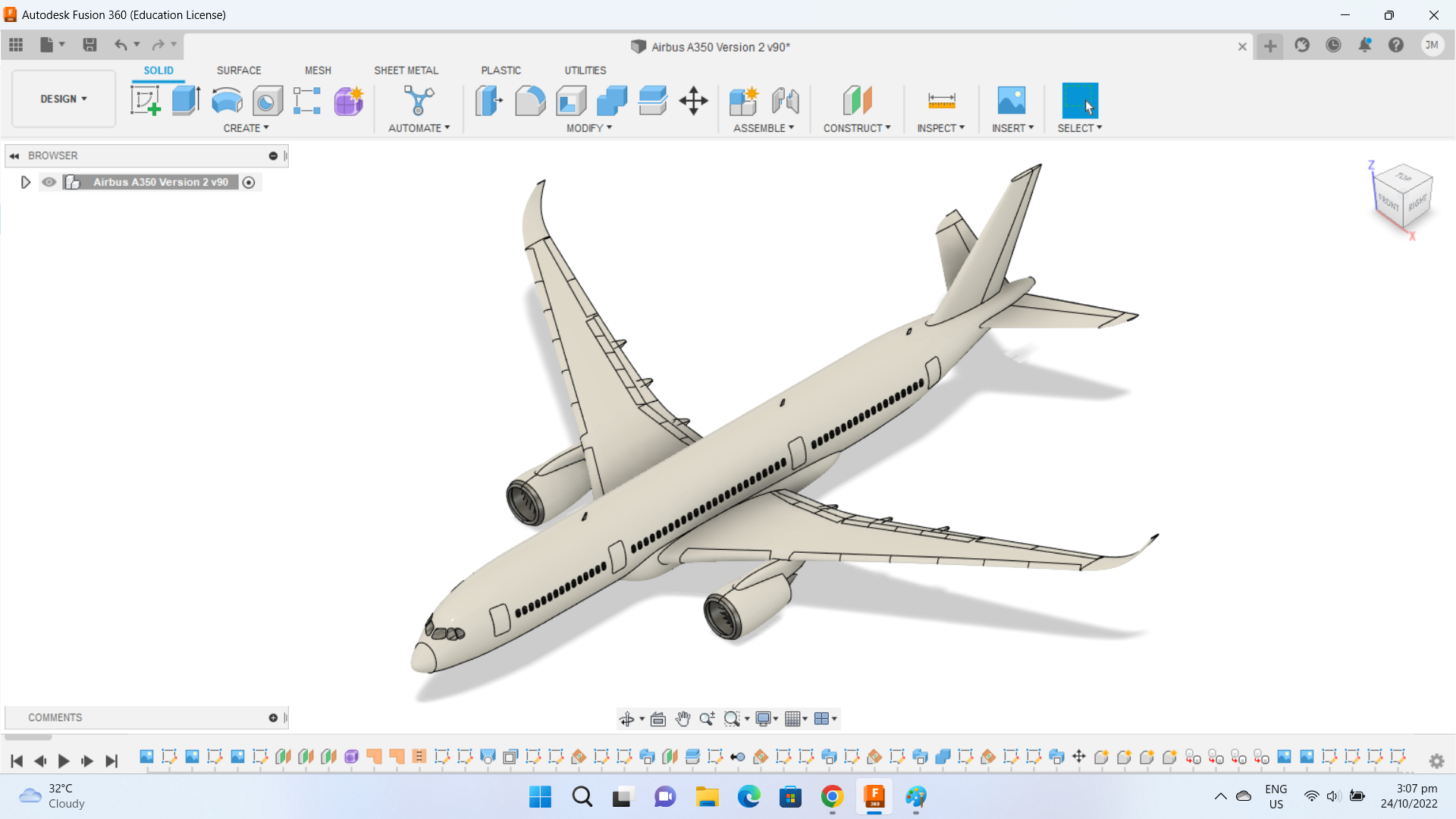The width and height of the screenshot is (1456, 819).
Task: Open a new design tab with plus
Action: tap(1270, 46)
